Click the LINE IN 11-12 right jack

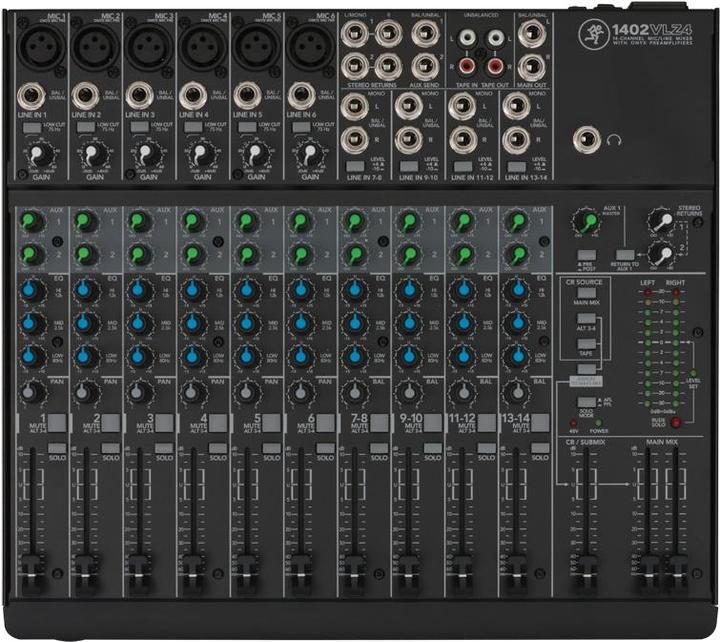[462, 140]
